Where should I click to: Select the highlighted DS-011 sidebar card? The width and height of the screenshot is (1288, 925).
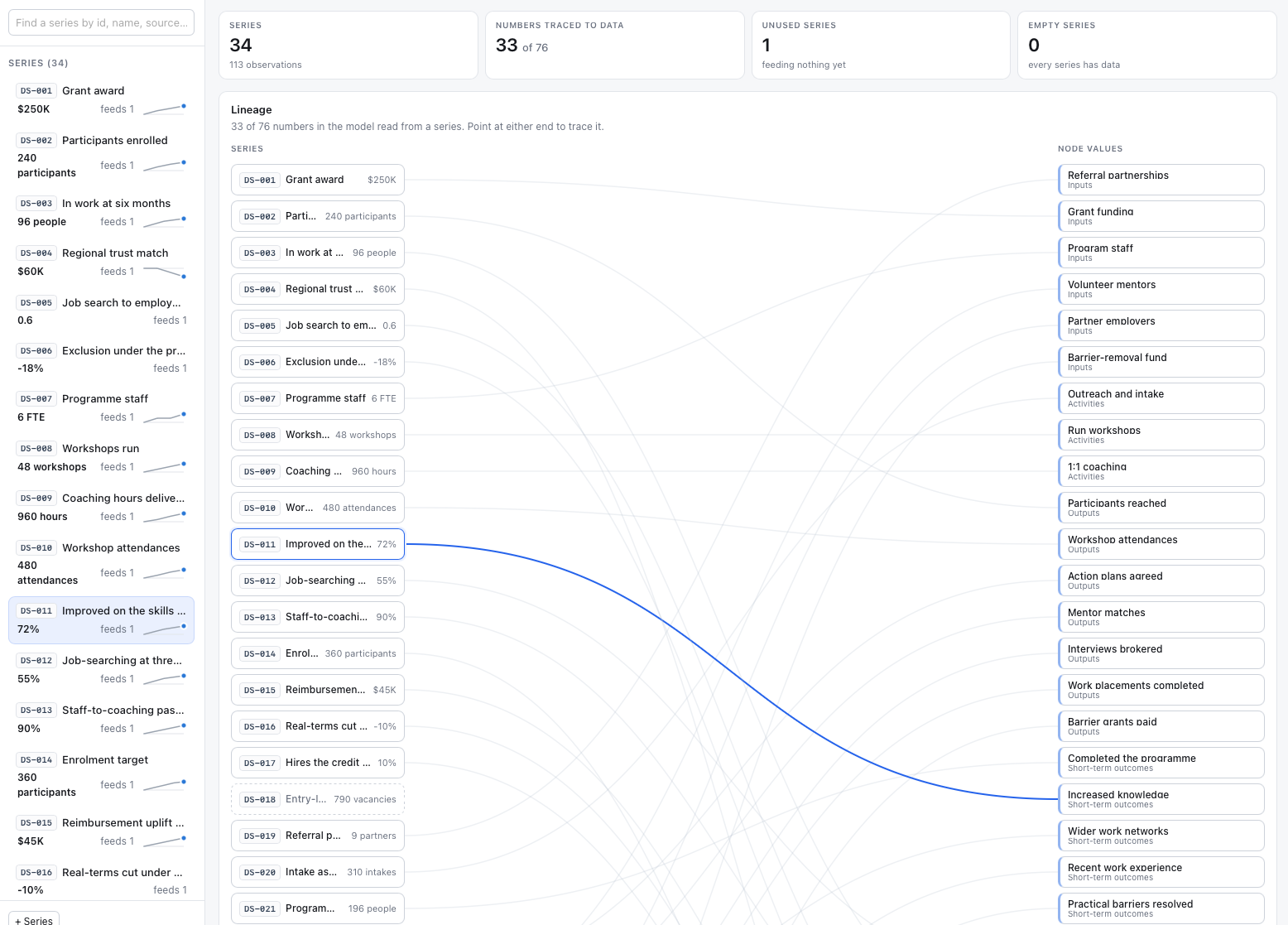(101, 620)
